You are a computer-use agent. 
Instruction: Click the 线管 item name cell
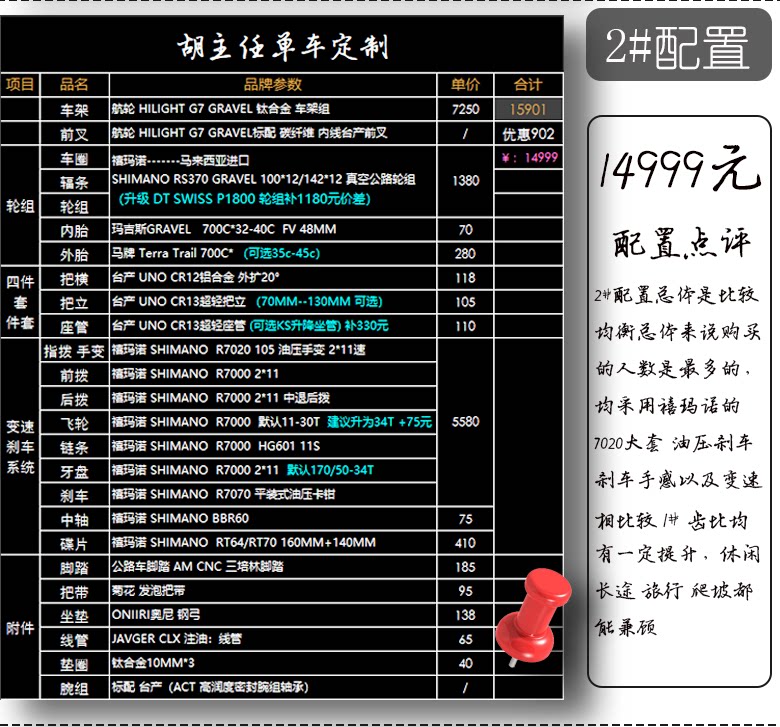click(74, 640)
